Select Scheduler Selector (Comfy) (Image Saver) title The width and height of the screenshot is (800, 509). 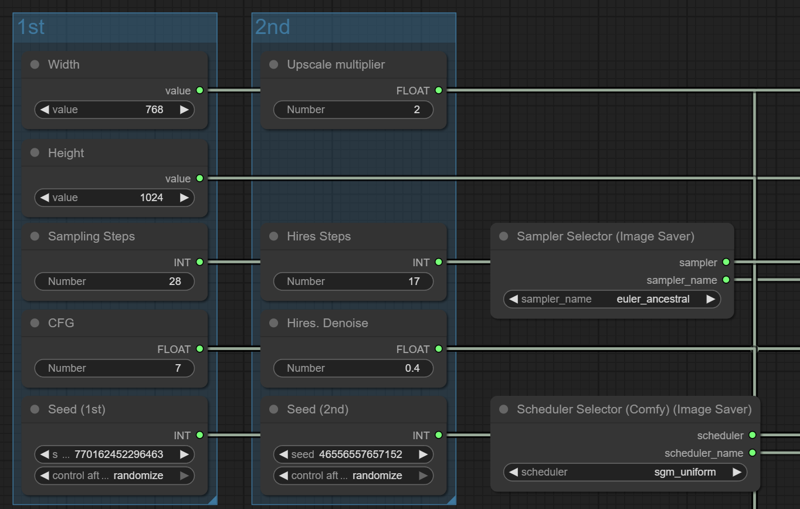tap(634, 409)
